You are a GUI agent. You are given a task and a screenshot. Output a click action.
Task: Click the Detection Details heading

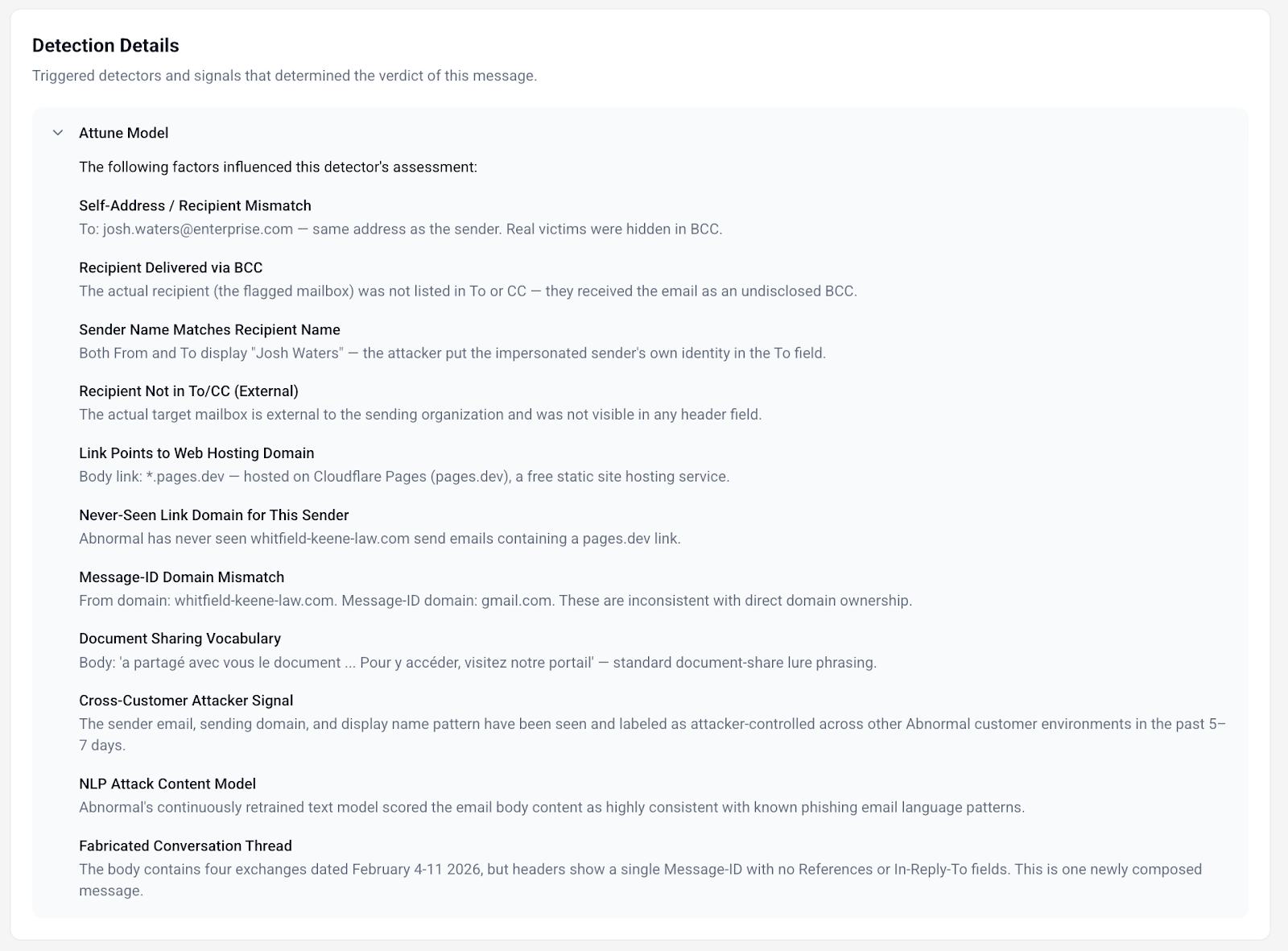pyautogui.click(x=105, y=45)
